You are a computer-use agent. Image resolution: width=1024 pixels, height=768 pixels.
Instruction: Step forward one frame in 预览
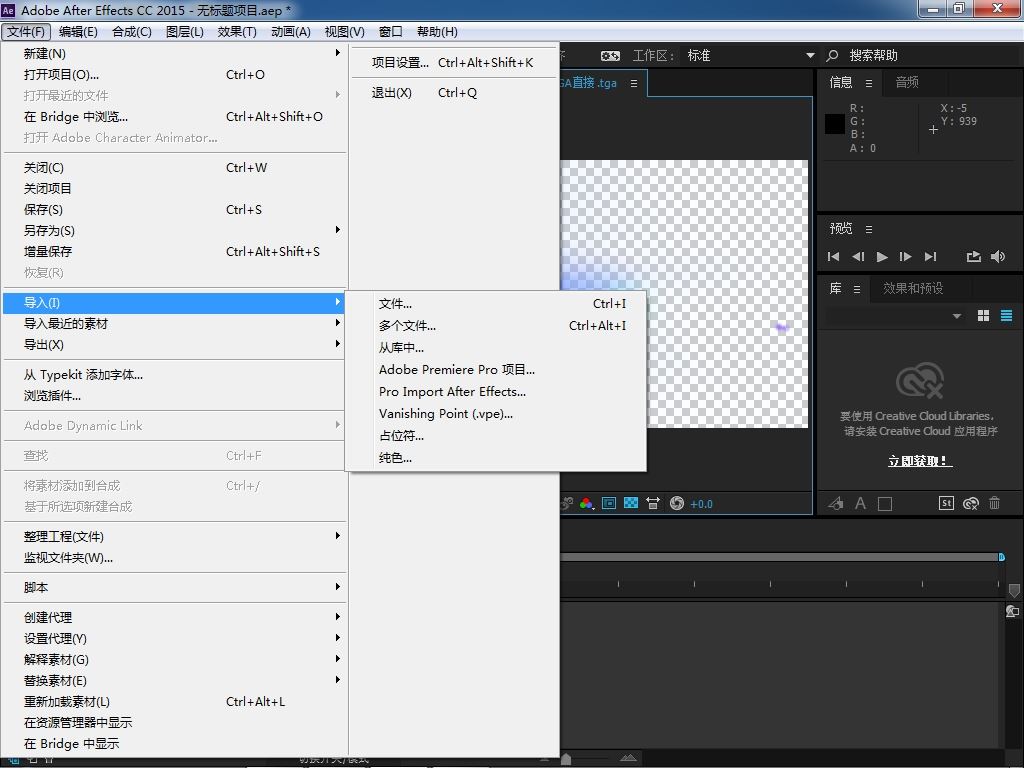click(x=905, y=257)
